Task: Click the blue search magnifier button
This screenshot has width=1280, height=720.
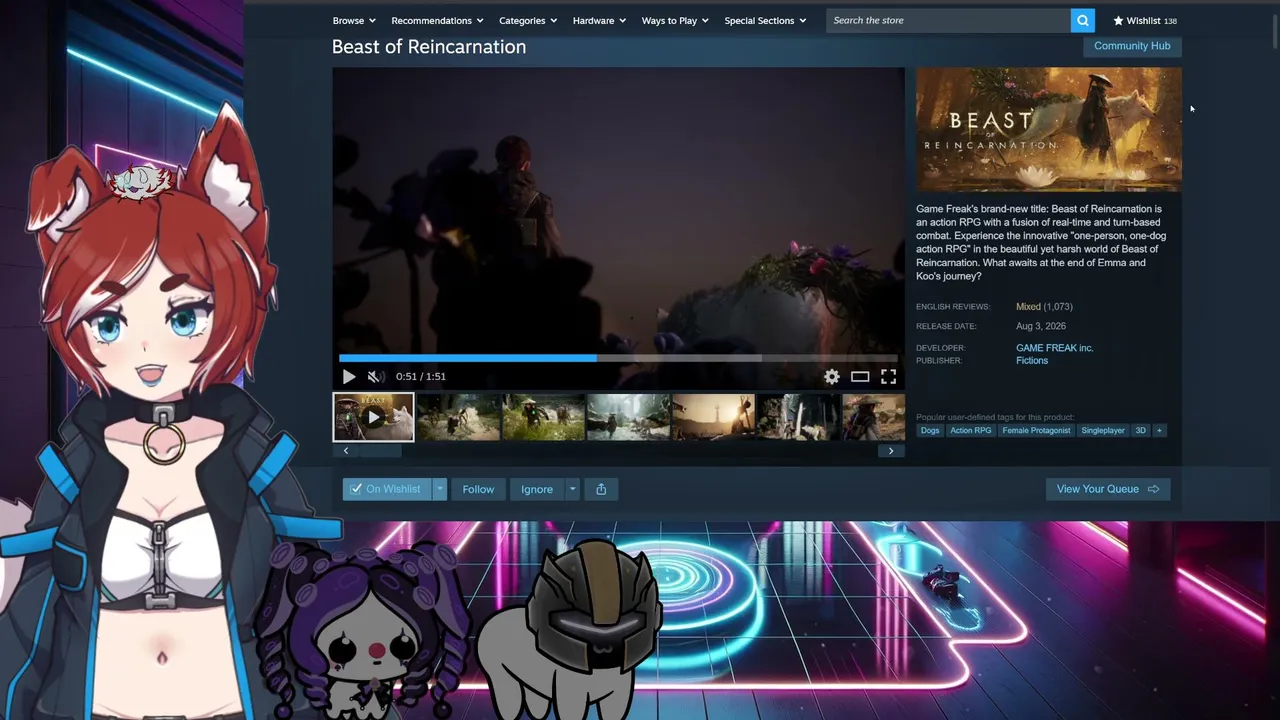Action: pyautogui.click(x=1082, y=20)
